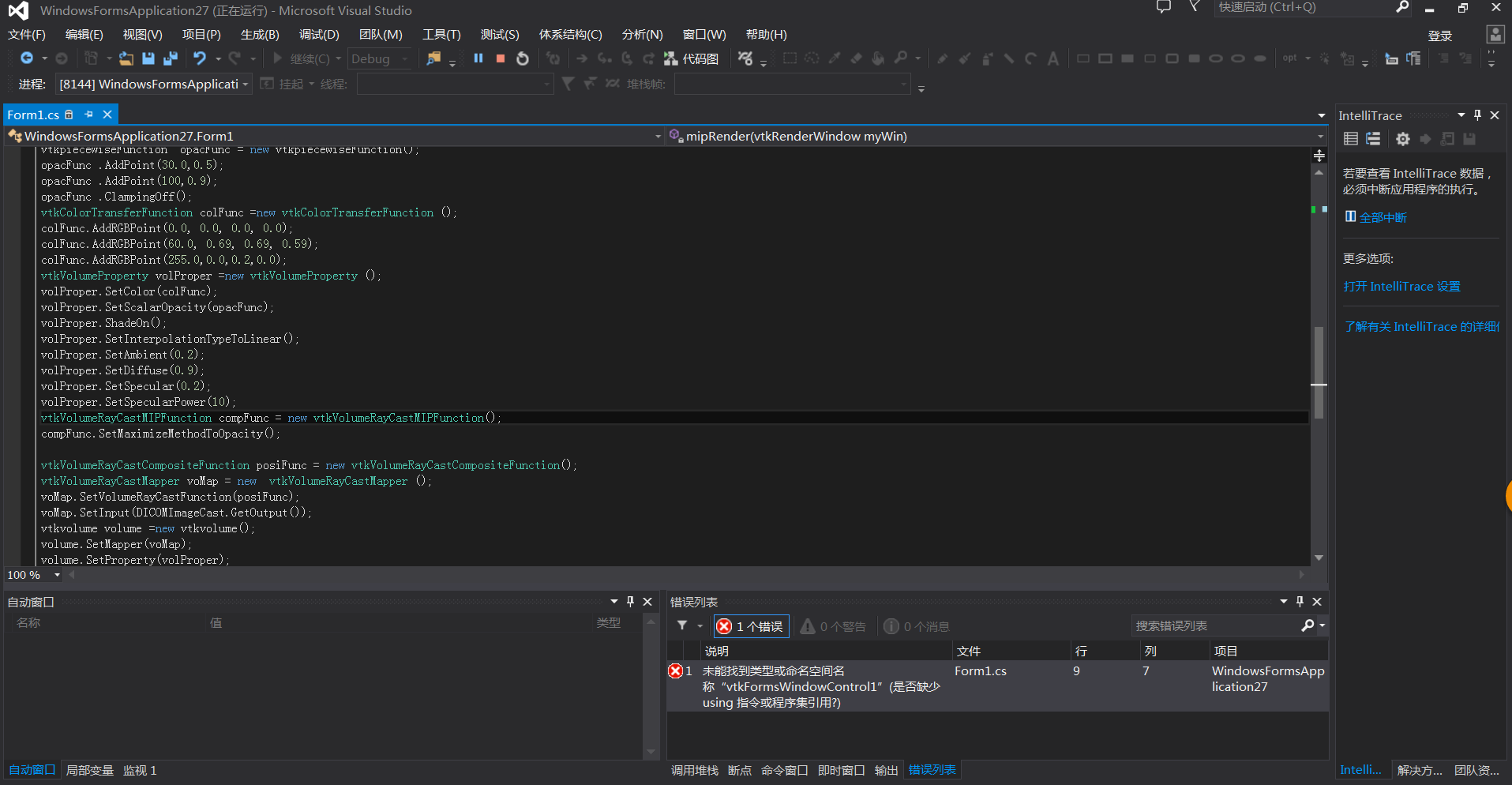Open the IntelliTrace window options dropdown arrow
Screen dimensions: 1512x785
(1461, 115)
